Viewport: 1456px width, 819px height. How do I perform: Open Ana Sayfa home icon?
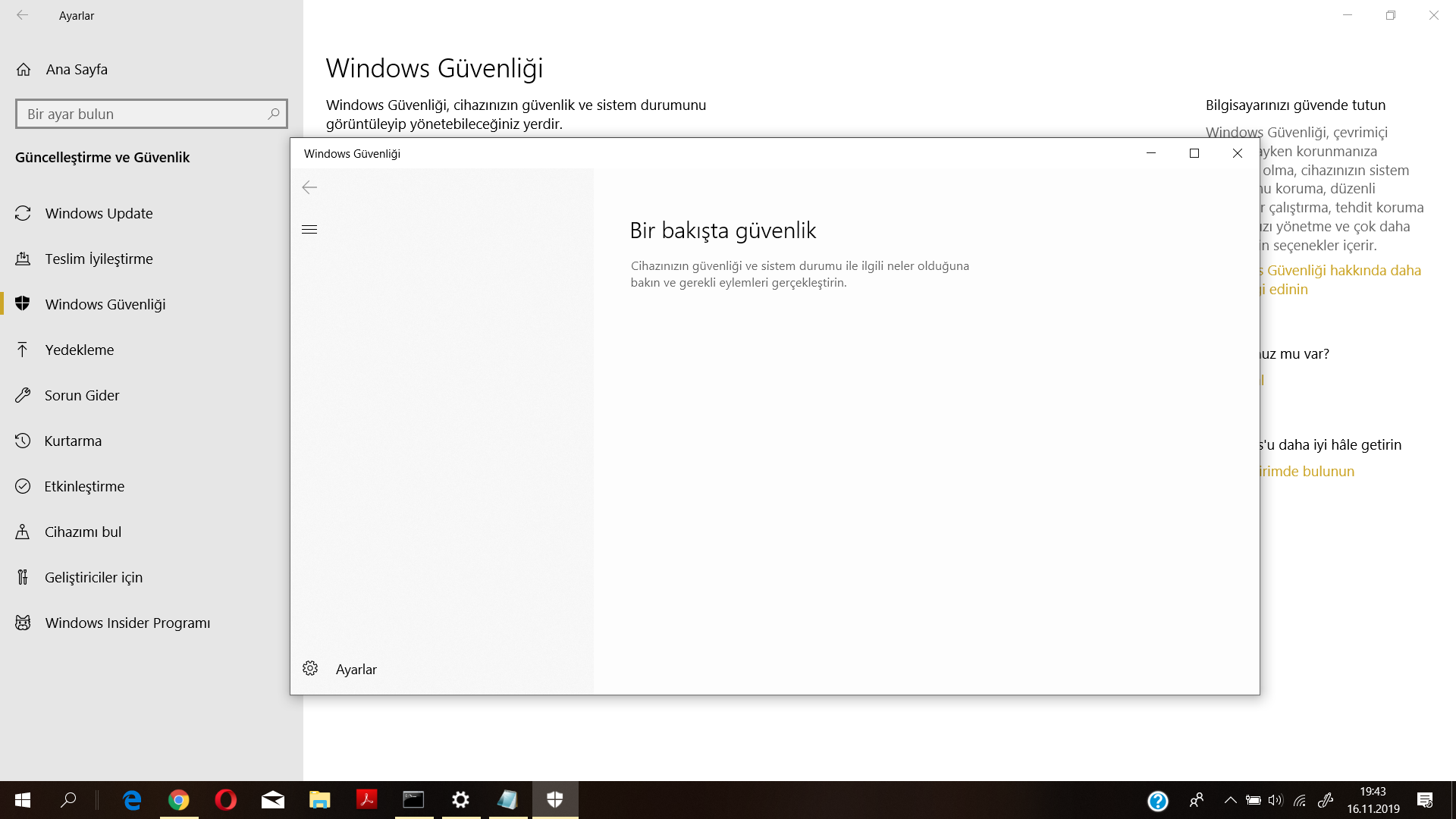[24, 69]
